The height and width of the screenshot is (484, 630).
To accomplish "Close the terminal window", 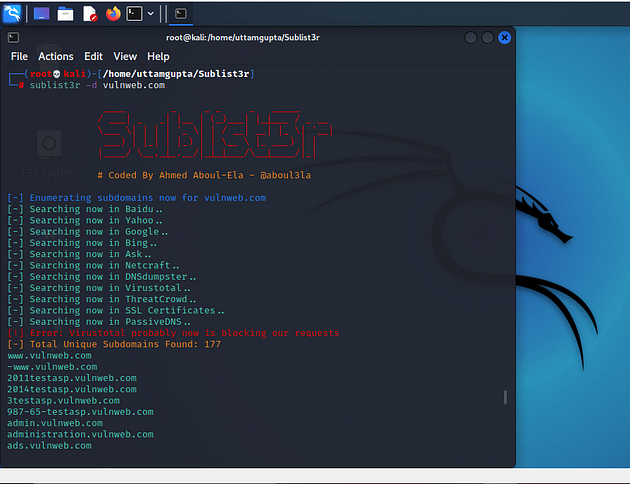I will point(505,38).
